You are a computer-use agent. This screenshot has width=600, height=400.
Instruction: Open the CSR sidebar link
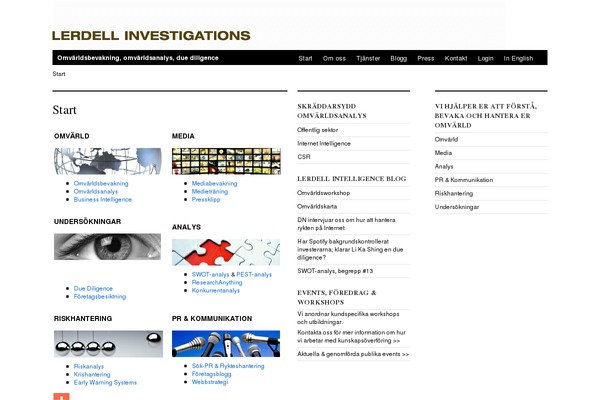pos(303,157)
